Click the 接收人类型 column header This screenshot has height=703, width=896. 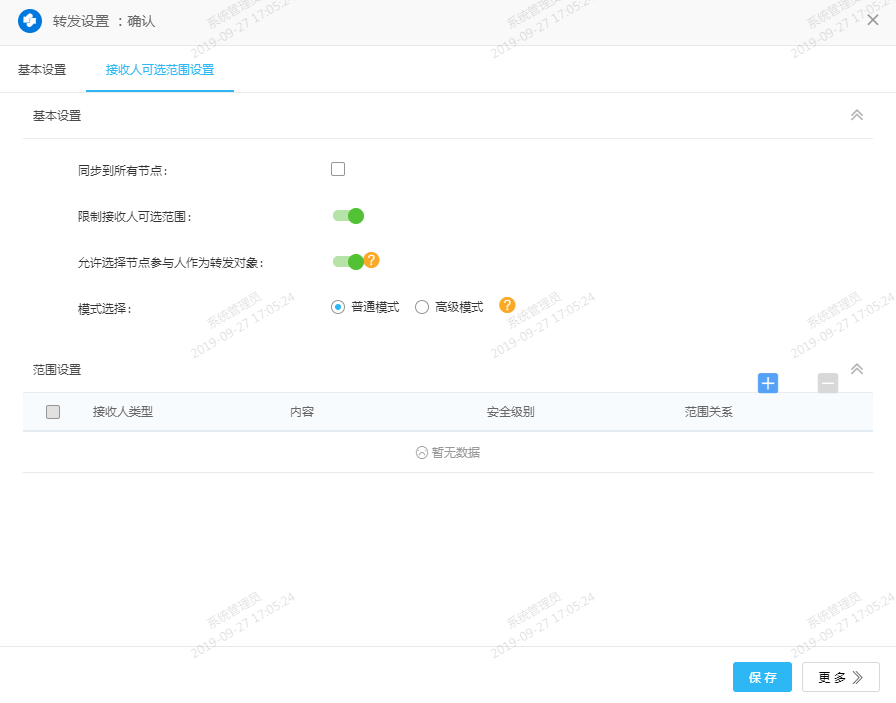point(123,412)
